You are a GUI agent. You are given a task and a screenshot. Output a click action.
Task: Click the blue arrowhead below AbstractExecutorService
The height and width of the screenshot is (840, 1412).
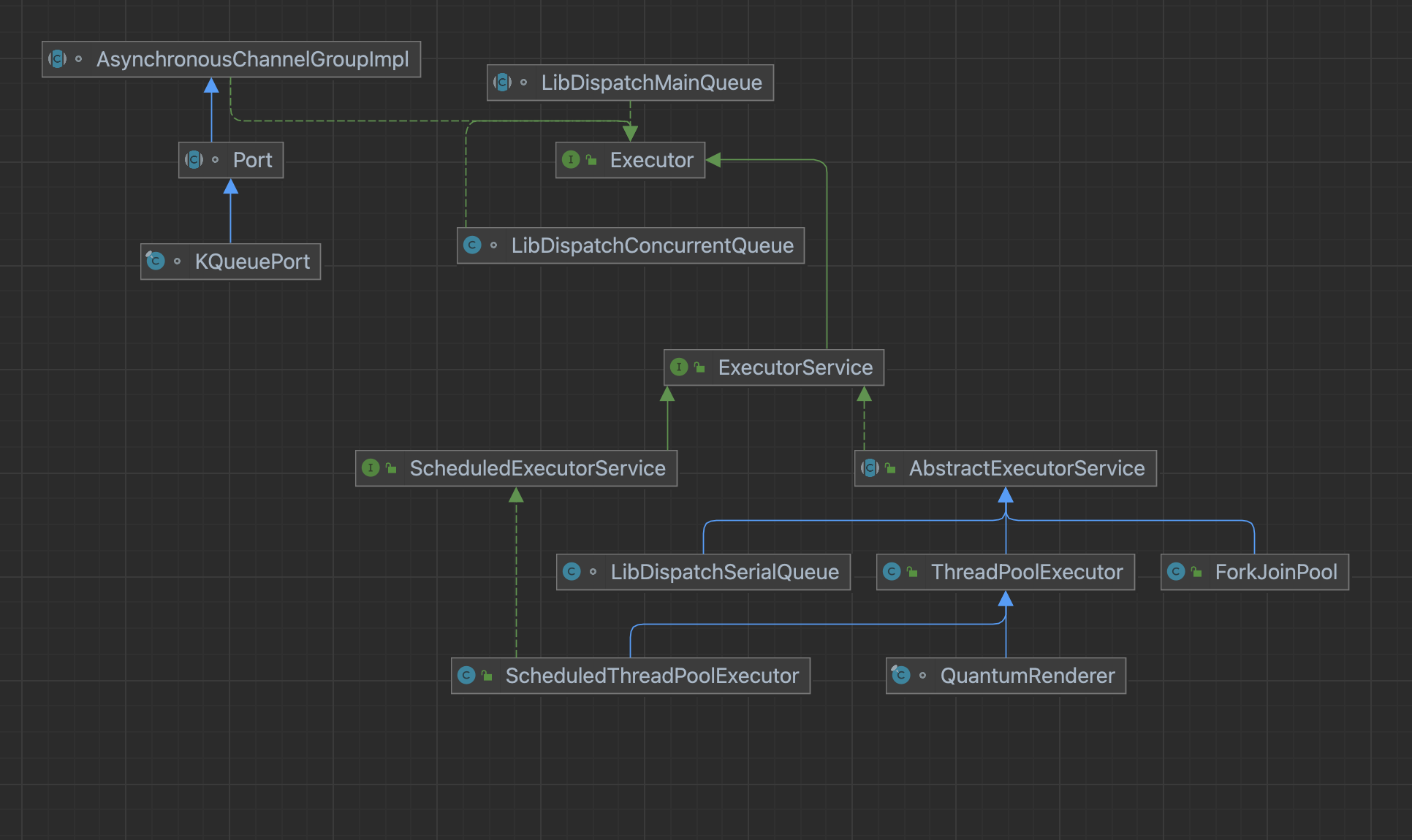pos(1006,496)
